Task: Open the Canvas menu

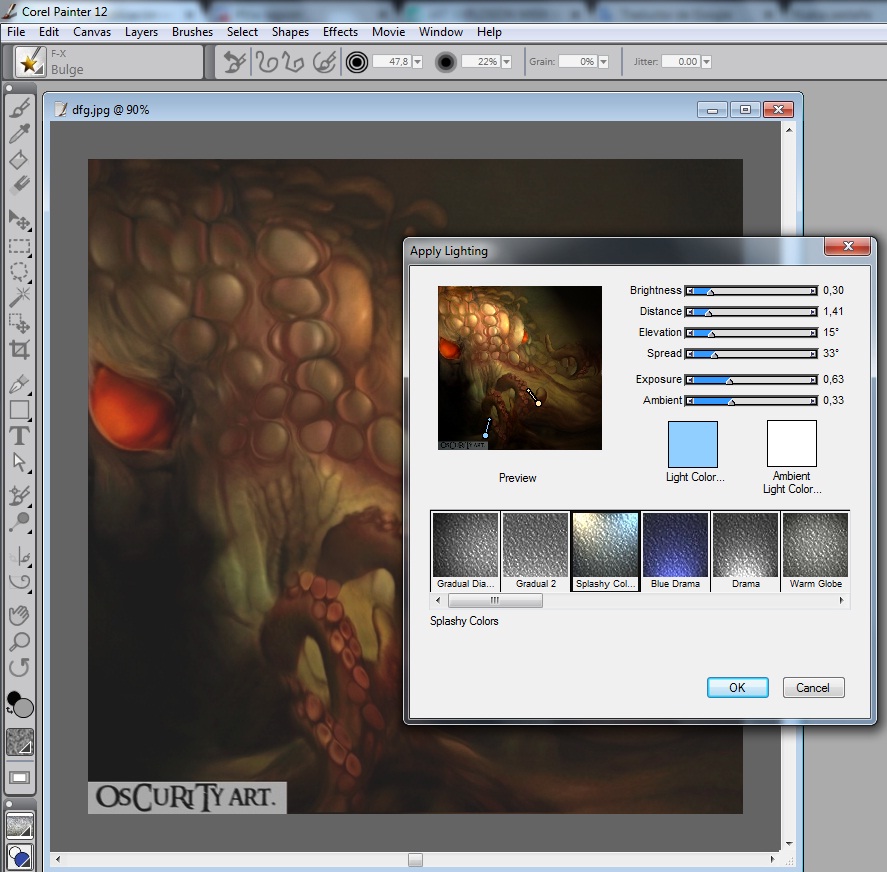Action: click(x=92, y=32)
